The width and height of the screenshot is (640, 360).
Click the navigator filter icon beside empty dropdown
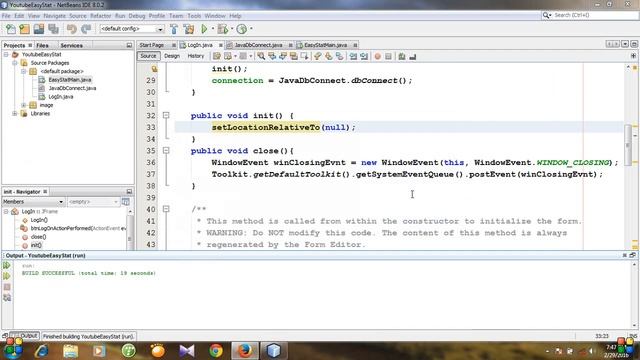click(x=126, y=202)
